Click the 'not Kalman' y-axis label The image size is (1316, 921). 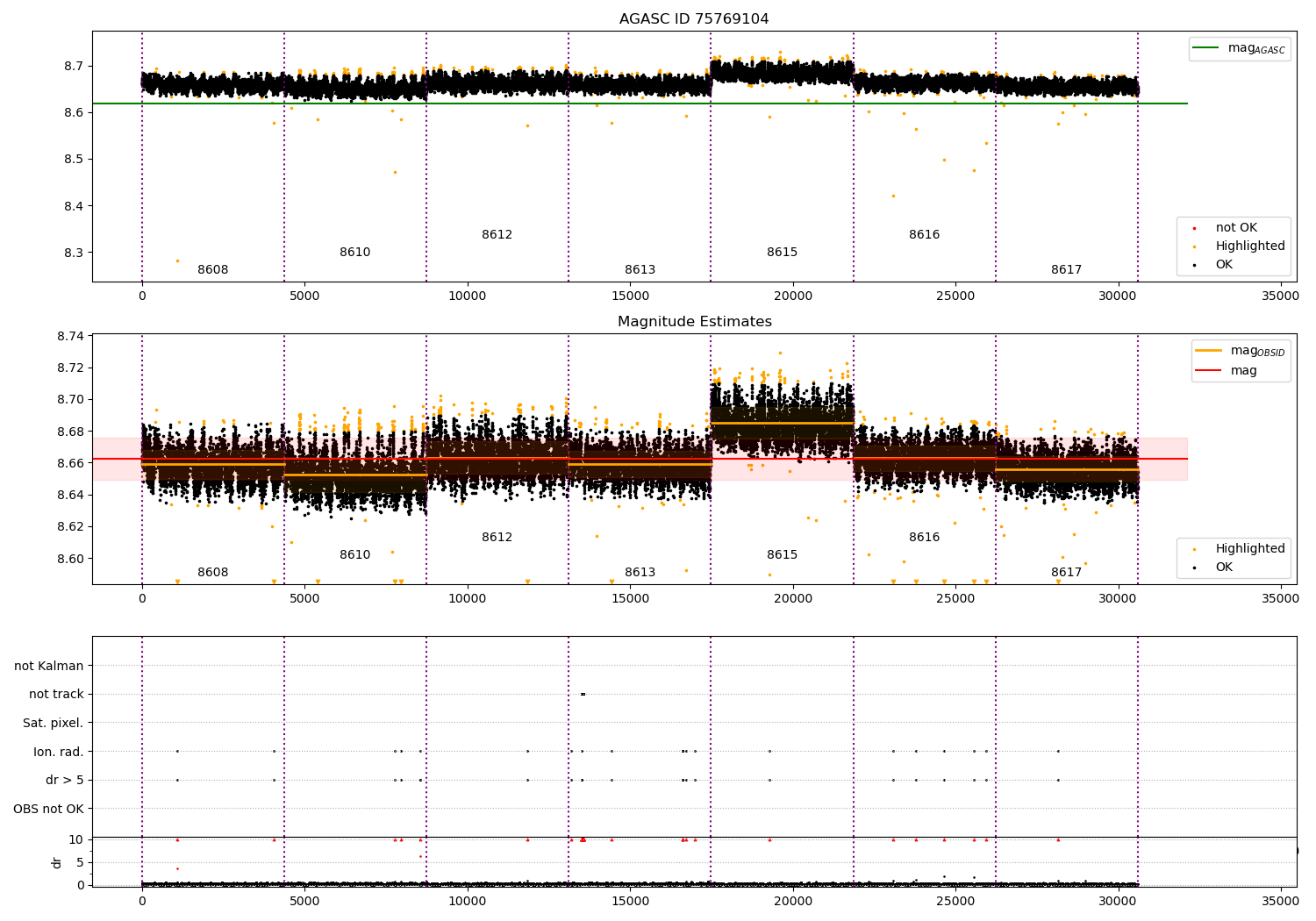pos(49,667)
